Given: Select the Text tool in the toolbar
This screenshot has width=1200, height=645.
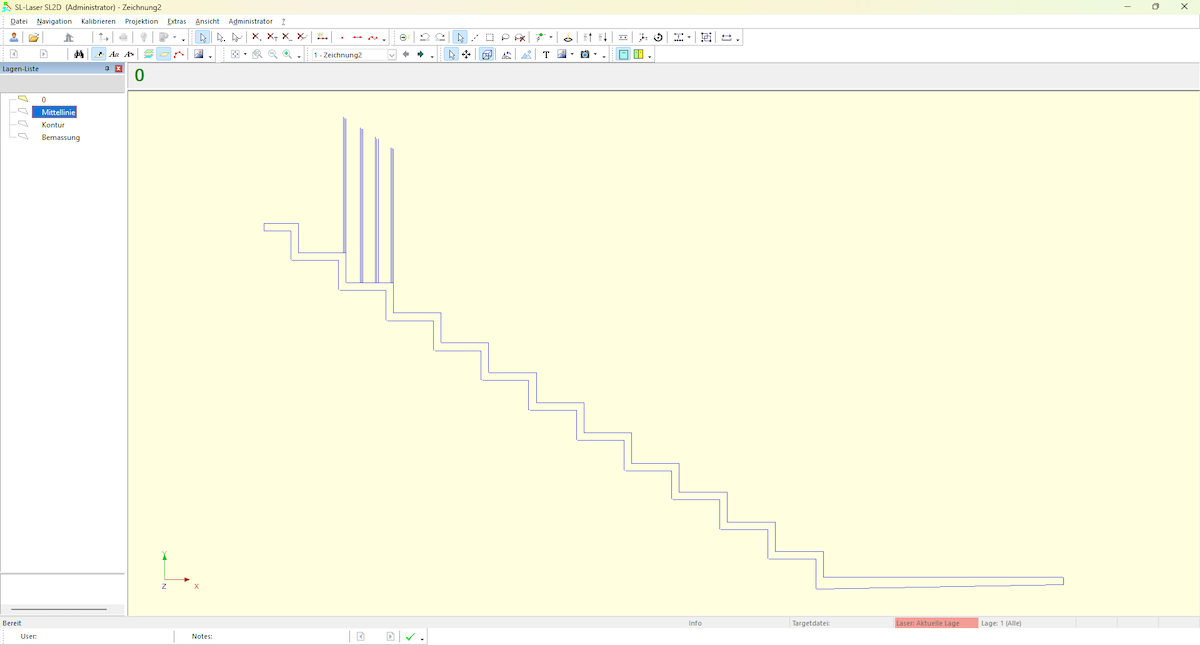Looking at the screenshot, I should click(546, 55).
